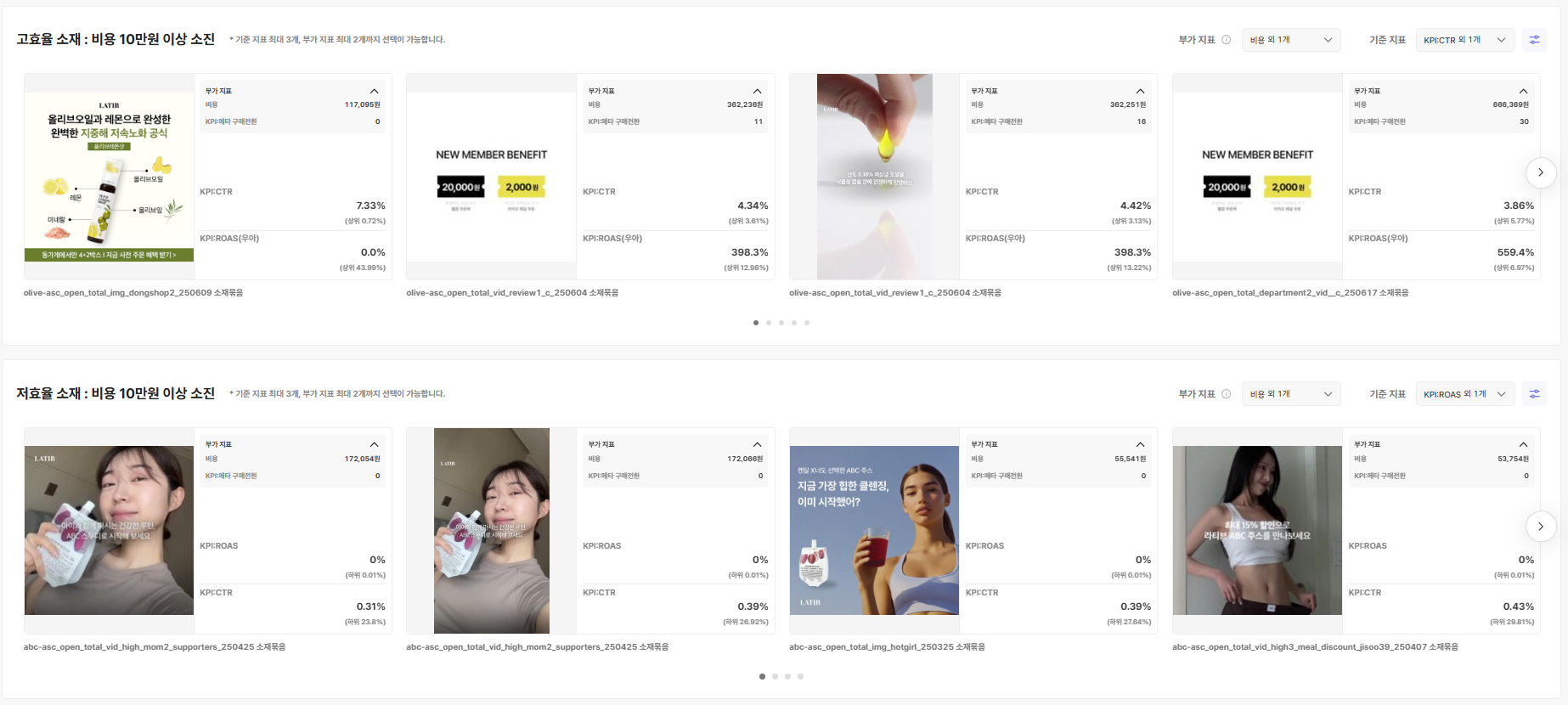Viewport: 1568px width, 705px height.
Task: Select second pagination dot in low-efficiency carousel
Action: coord(775,677)
